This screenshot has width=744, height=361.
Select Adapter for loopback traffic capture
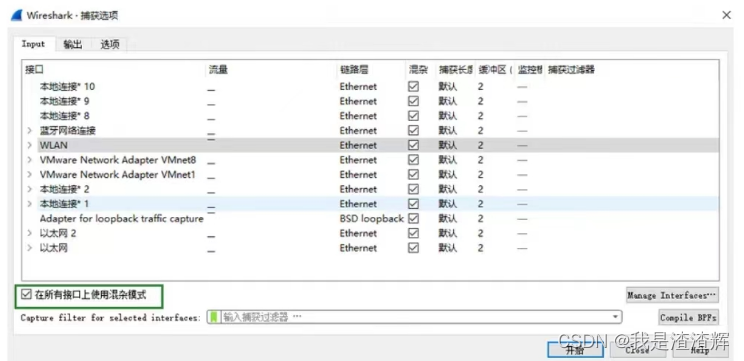(x=121, y=219)
